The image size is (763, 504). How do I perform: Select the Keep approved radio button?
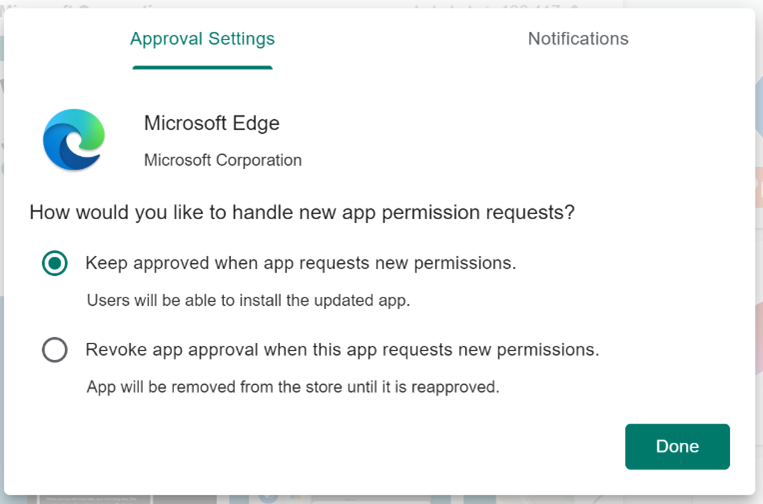54,263
